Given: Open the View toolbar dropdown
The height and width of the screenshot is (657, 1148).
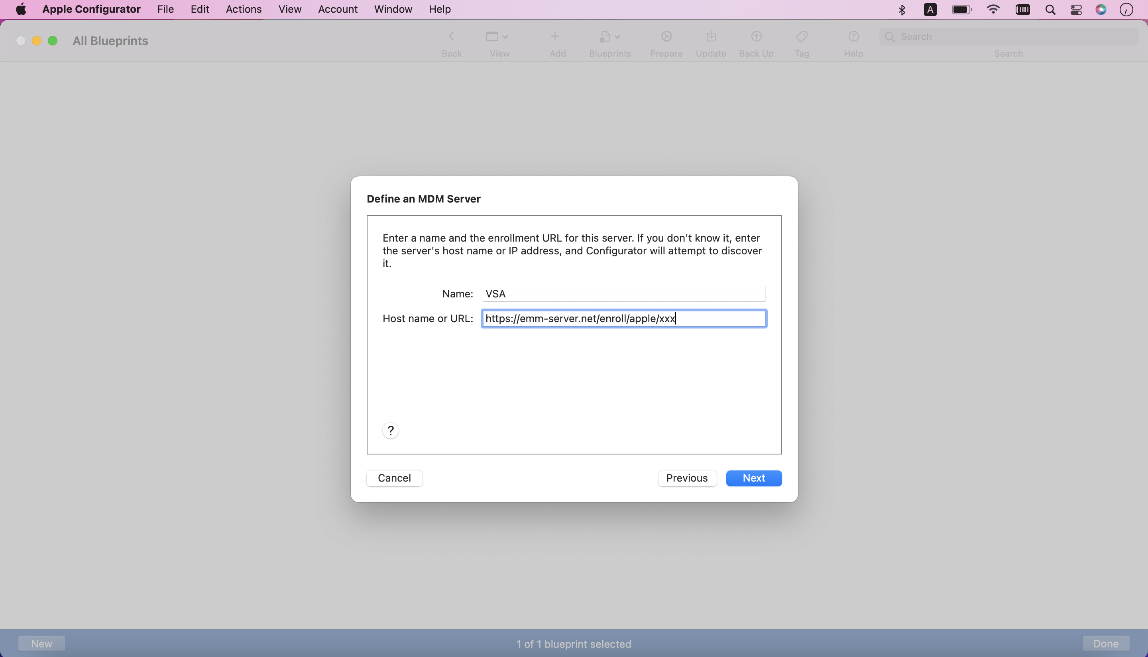Looking at the screenshot, I should pos(498,37).
